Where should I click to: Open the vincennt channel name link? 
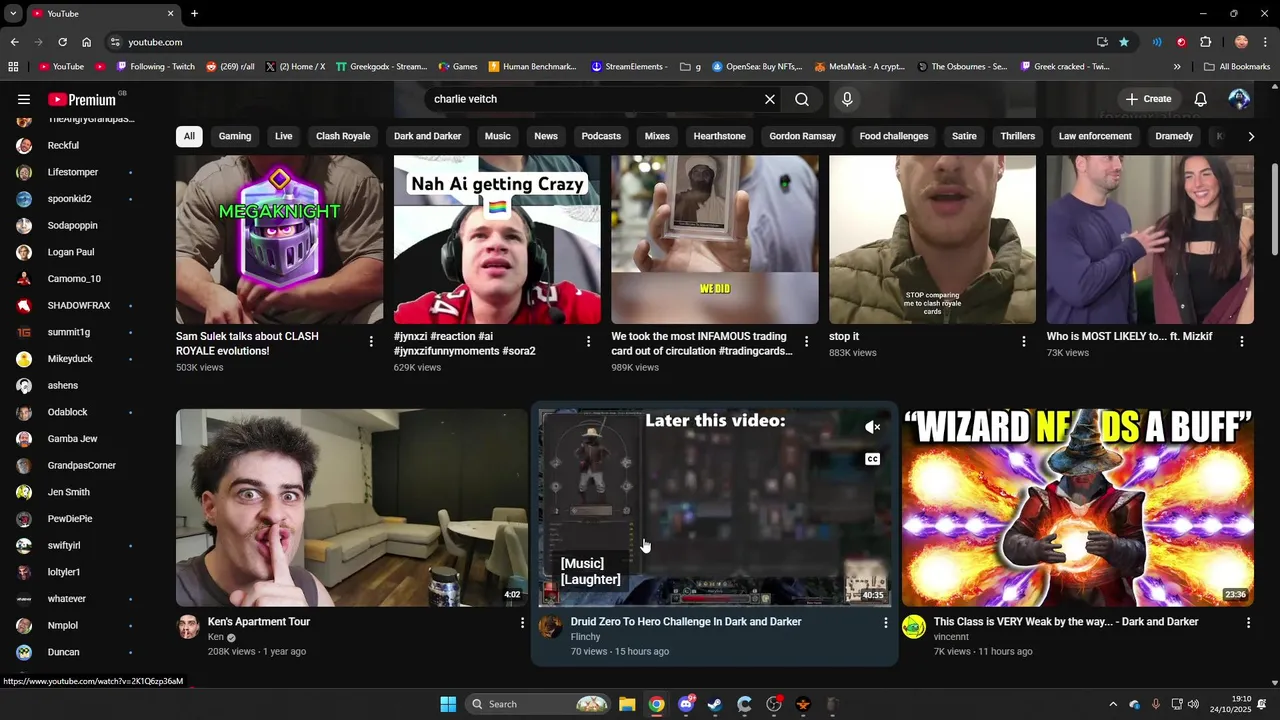pyautogui.click(x=951, y=637)
